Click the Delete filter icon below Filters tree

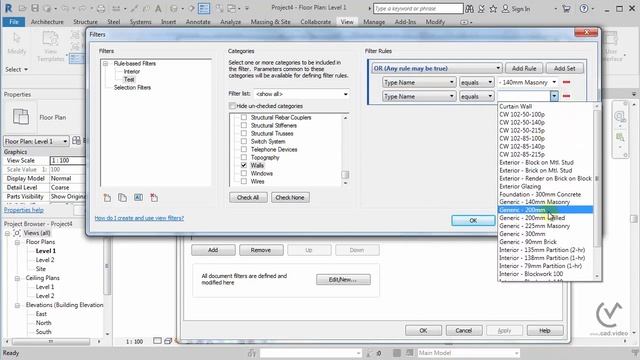[x=154, y=198]
